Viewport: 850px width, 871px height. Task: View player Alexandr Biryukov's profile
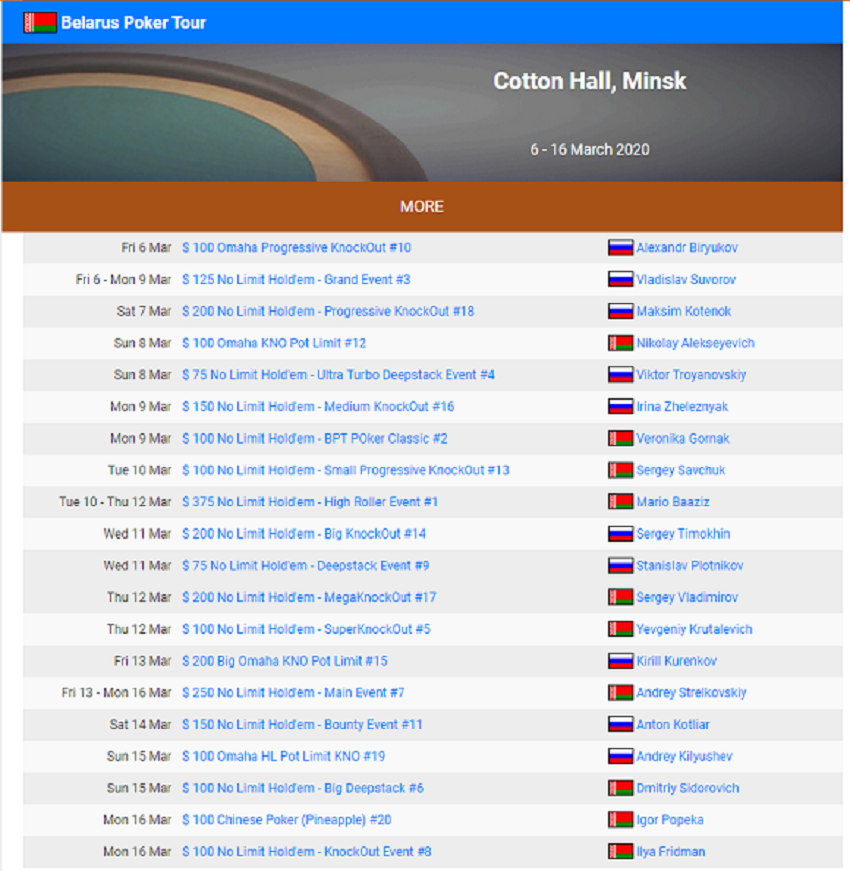click(x=687, y=248)
